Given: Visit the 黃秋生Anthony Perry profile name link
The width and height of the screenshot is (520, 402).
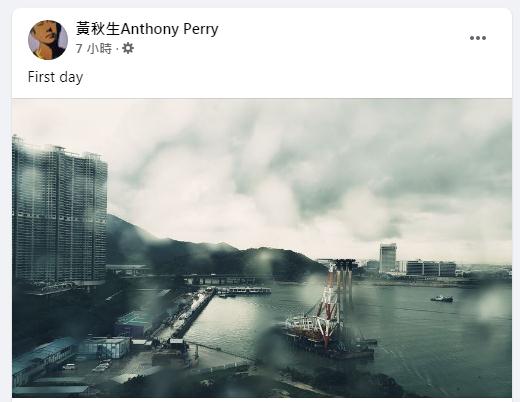Looking at the screenshot, I should (x=147, y=29).
